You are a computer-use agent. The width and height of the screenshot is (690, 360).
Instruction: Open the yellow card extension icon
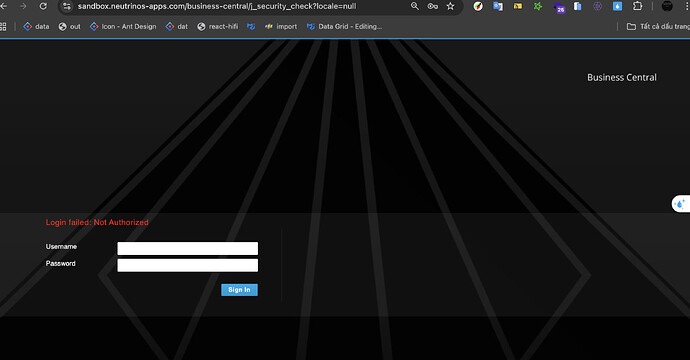(518, 6)
